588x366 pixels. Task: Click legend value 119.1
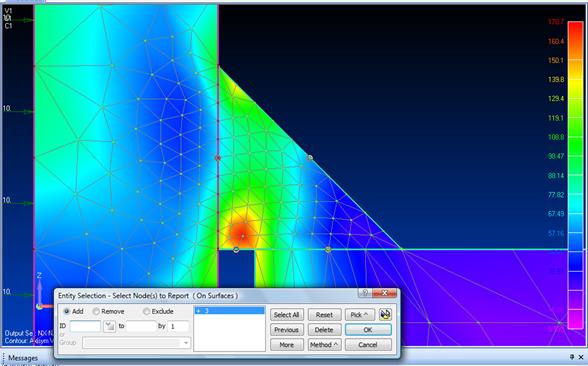click(x=556, y=118)
